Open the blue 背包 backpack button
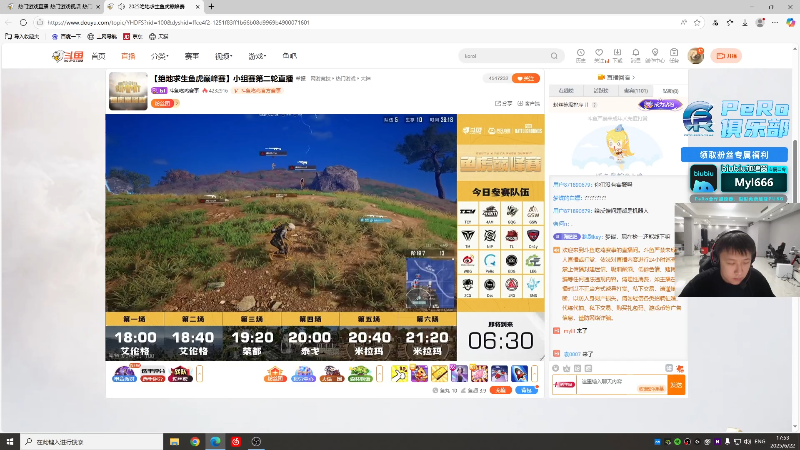Image resolution: width=800 pixels, height=450 pixels. click(526, 390)
